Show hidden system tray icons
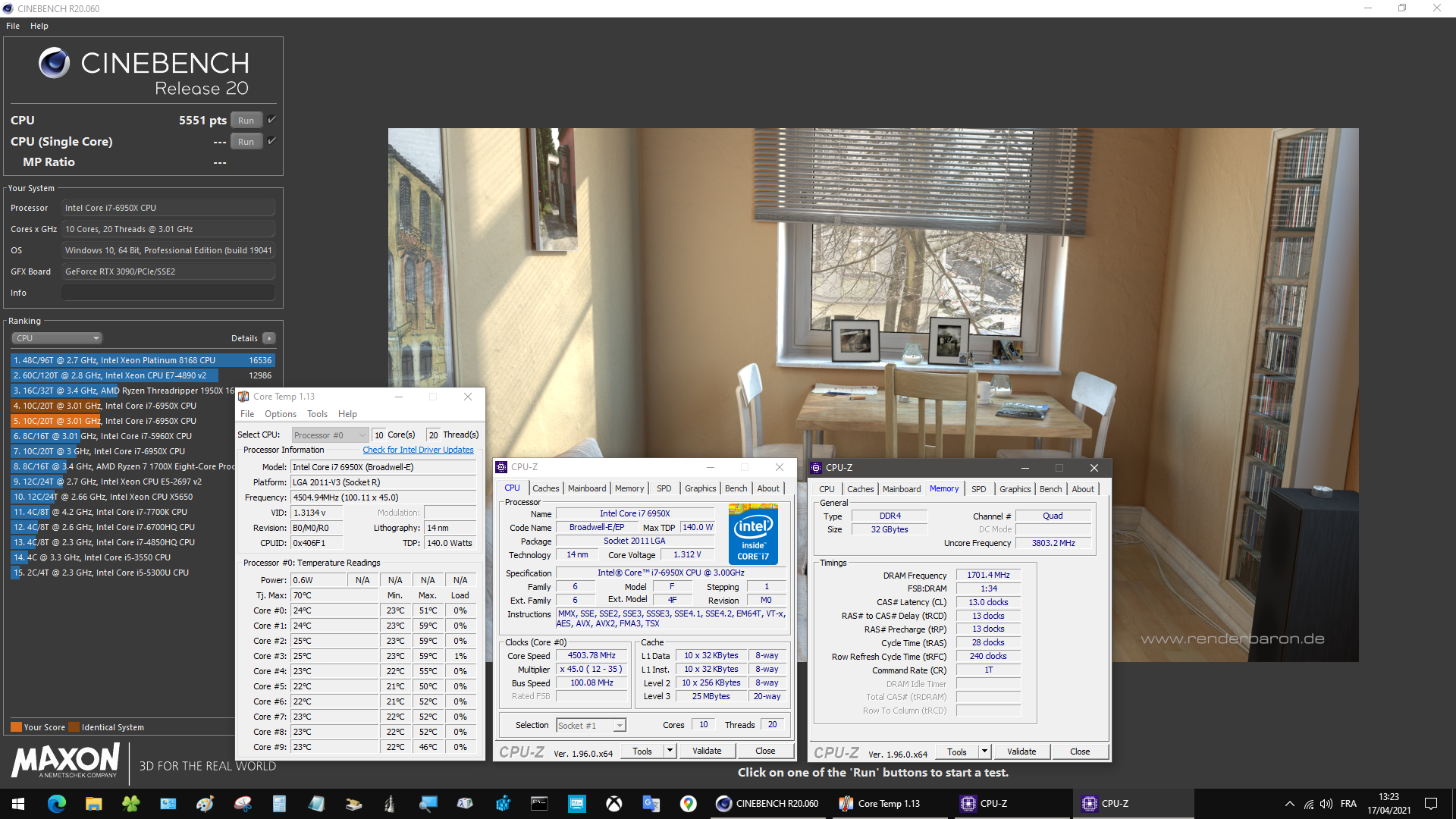1456x819 pixels. click(x=1289, y=804)
